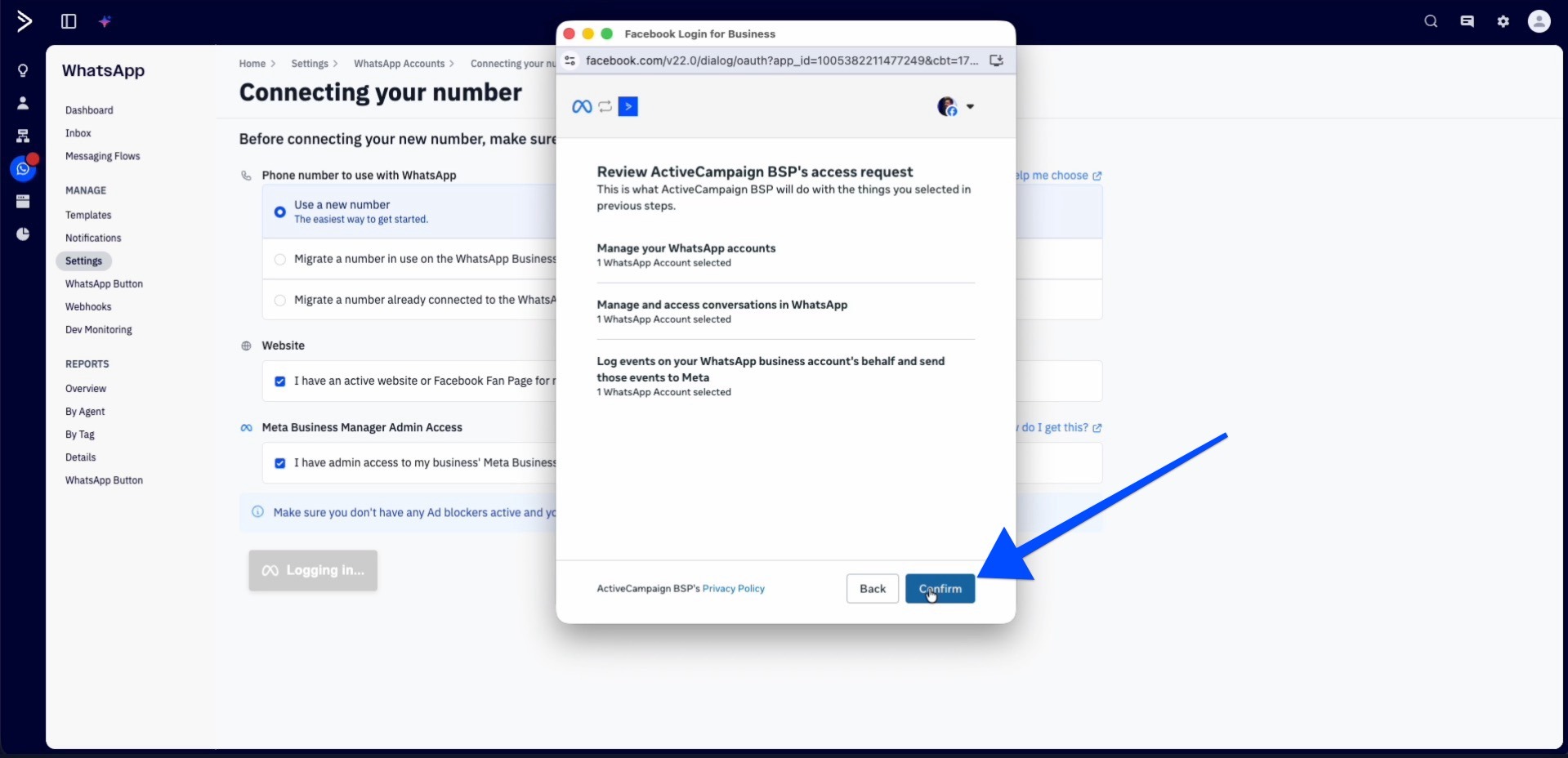Click the search magnifier icon

[x=1431, y=21]
